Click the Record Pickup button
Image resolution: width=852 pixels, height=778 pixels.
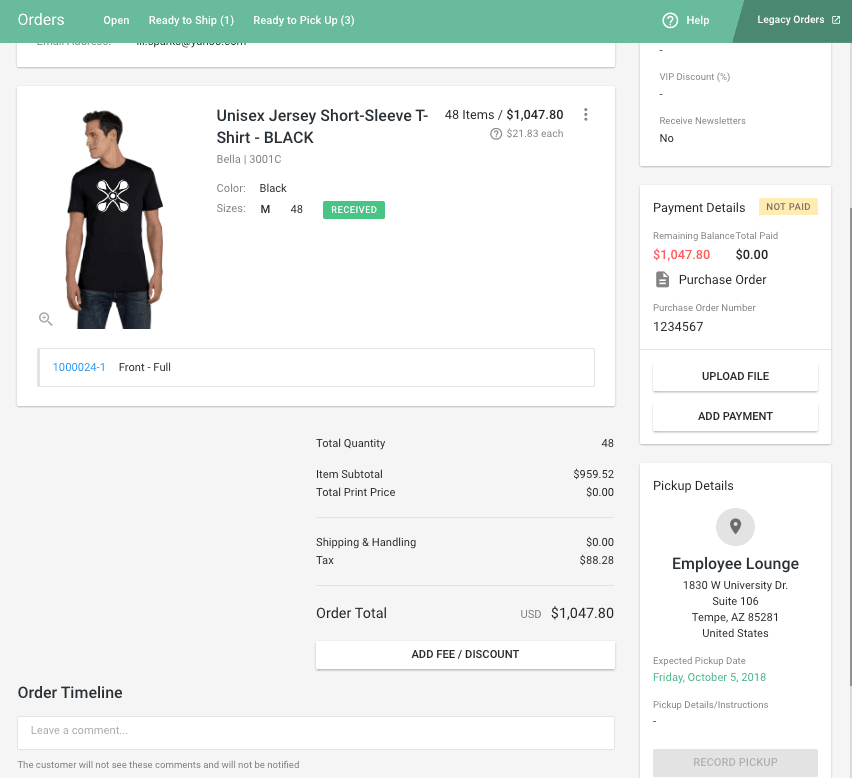[x=735, y=762]
